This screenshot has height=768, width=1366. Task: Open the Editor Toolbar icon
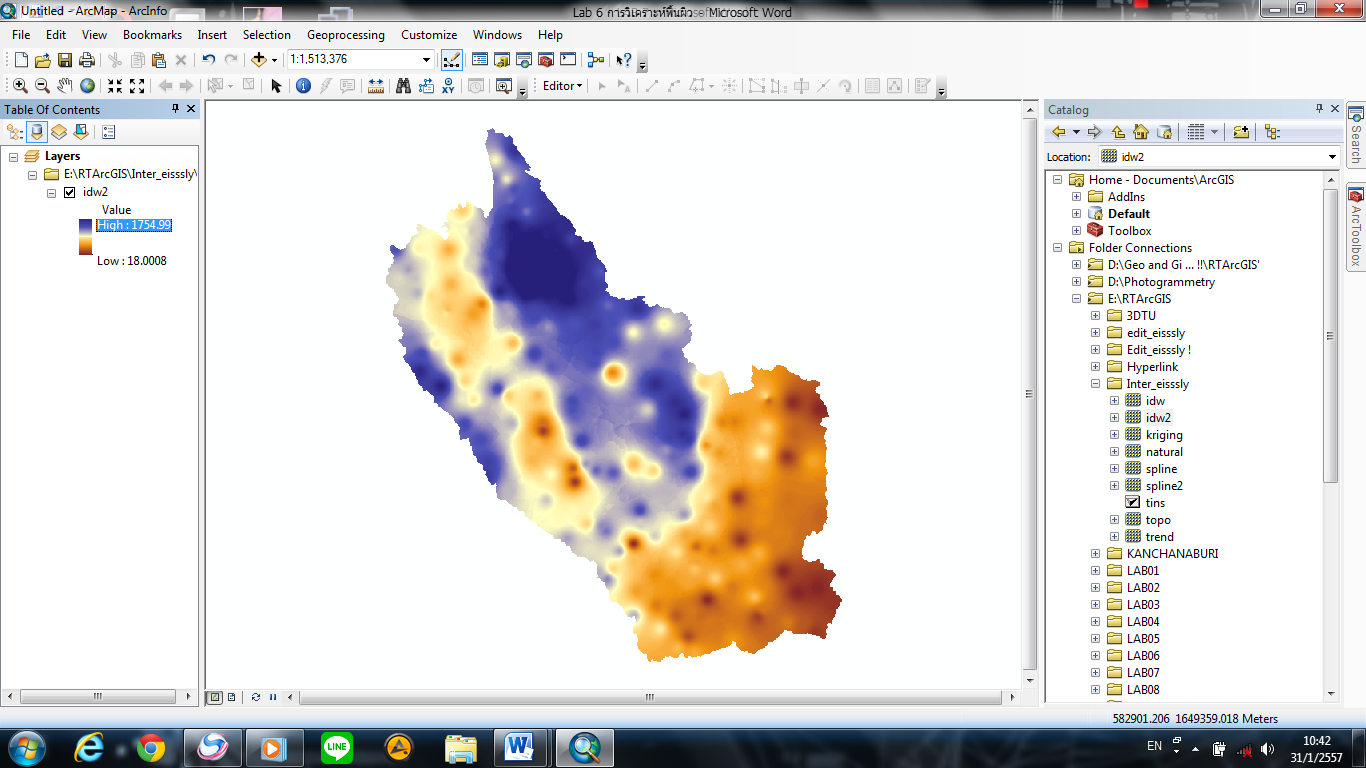point(451,60)
